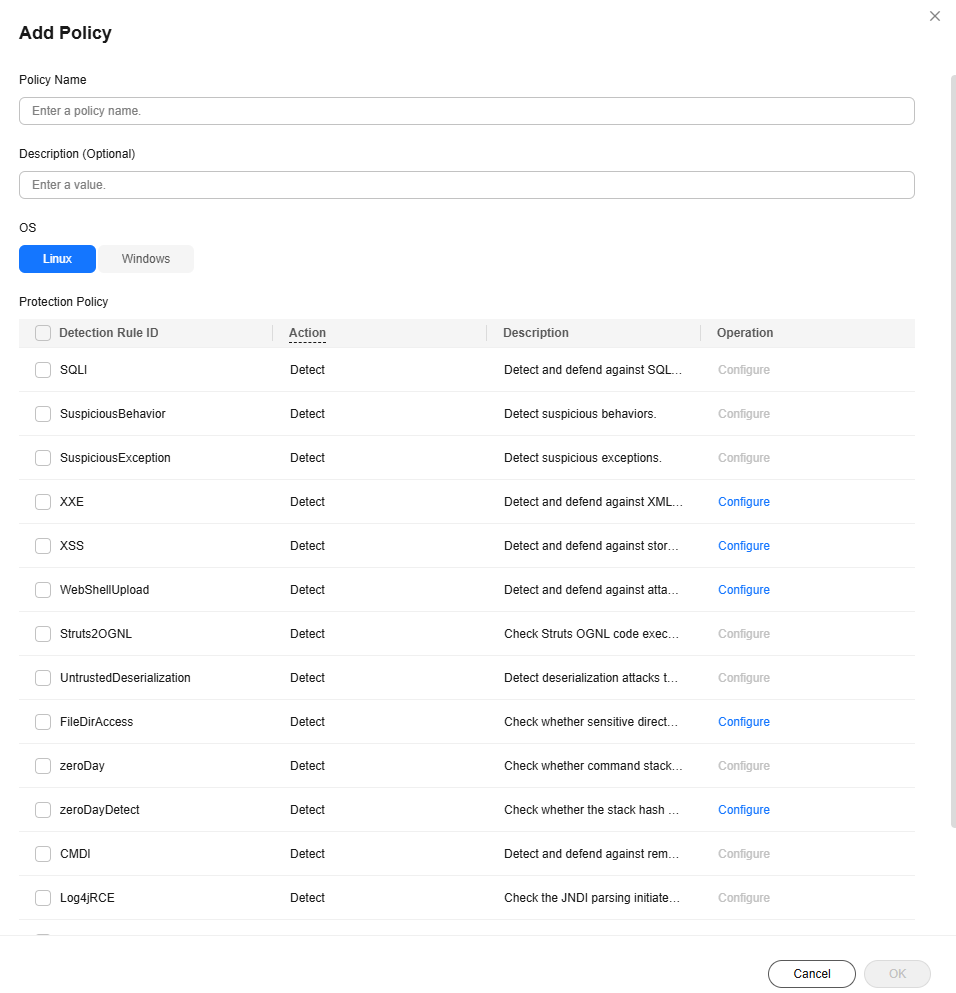This screenshot has width=956, height=993.
Task: Click the Cancel button
Action: 812,973
